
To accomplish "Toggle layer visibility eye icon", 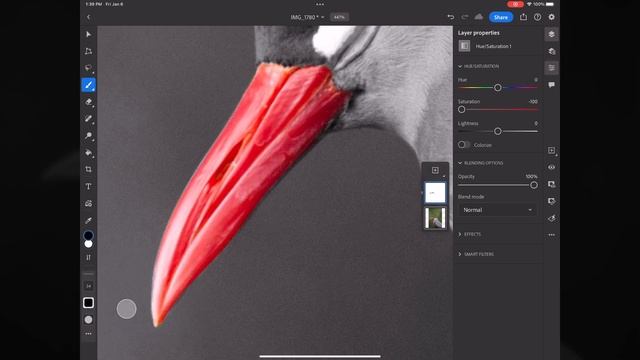I will click(551, 167).
